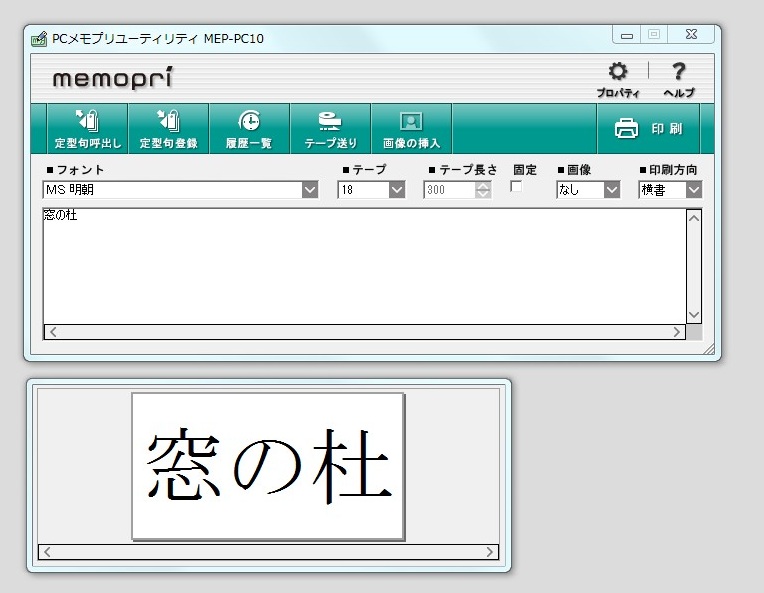The height and width of the screenshot is (593, 764).
Task: Expand the フォント MS 明朝 dropdown
Action: pos(310,190)
